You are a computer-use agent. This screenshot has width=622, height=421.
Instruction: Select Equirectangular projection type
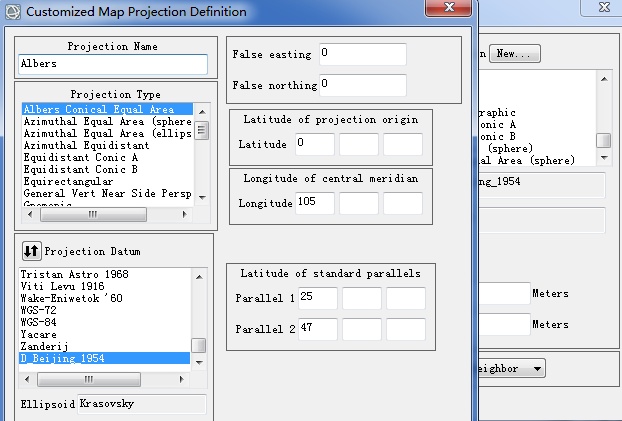pyautogui.click(x=107, y=181)
